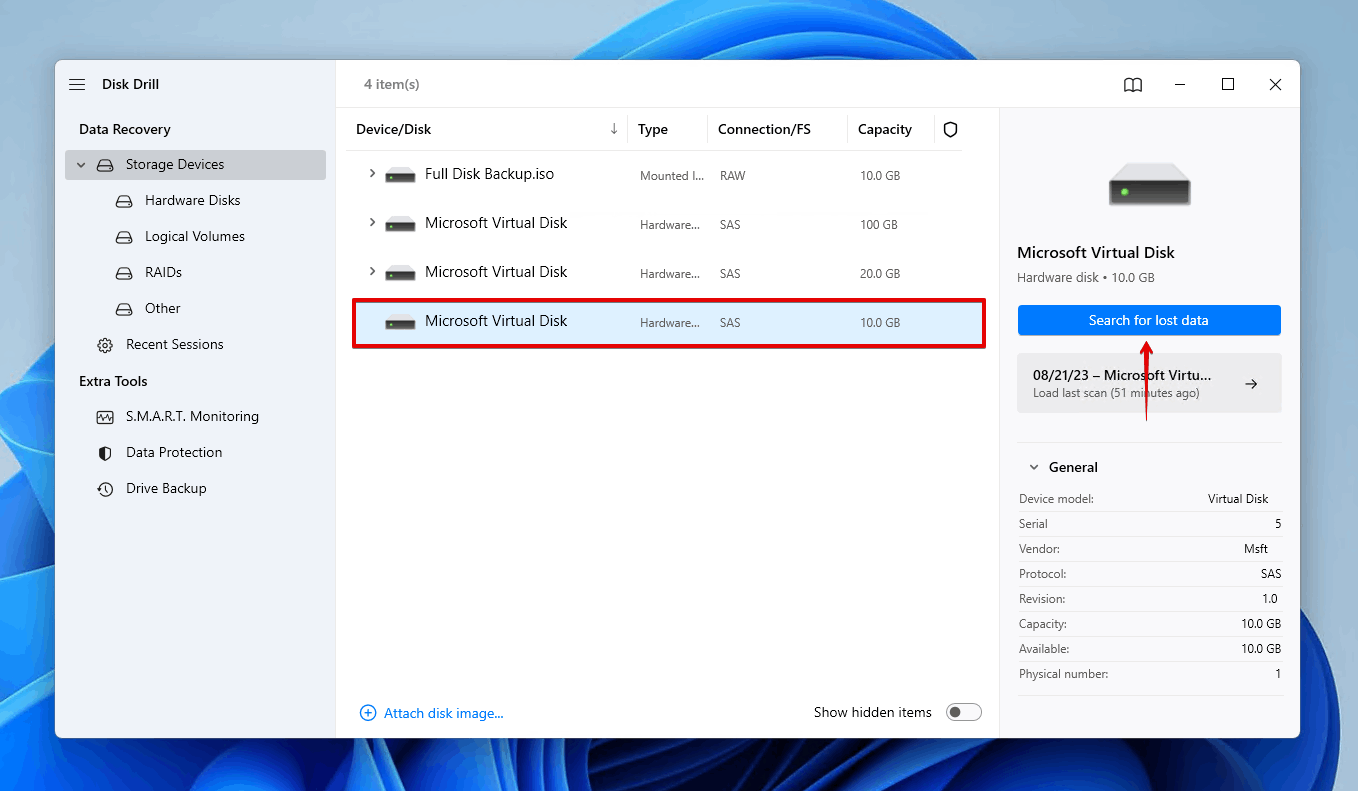
Task: Select the Full Disk Backup.iso row name
Action: pos(489,173)
